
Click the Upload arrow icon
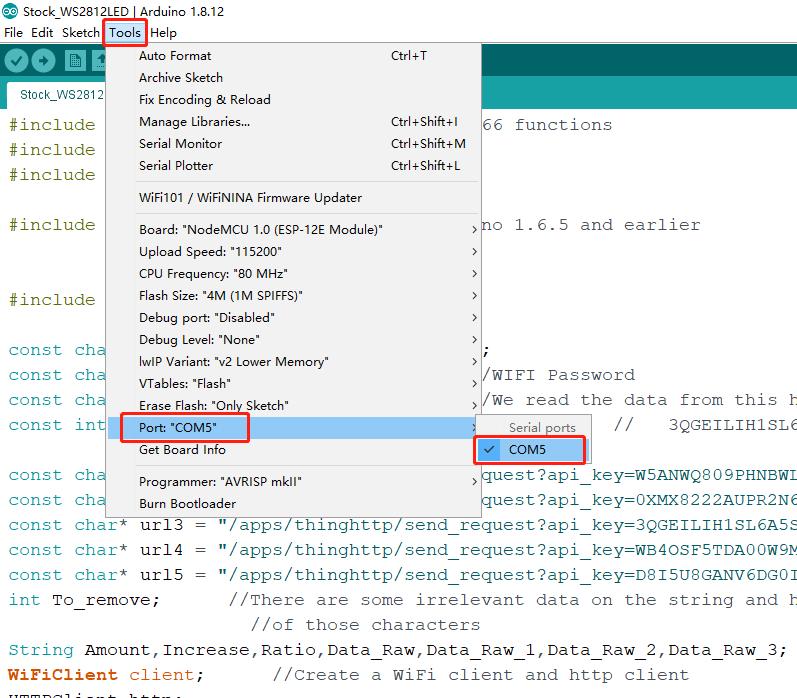point(44,61)
